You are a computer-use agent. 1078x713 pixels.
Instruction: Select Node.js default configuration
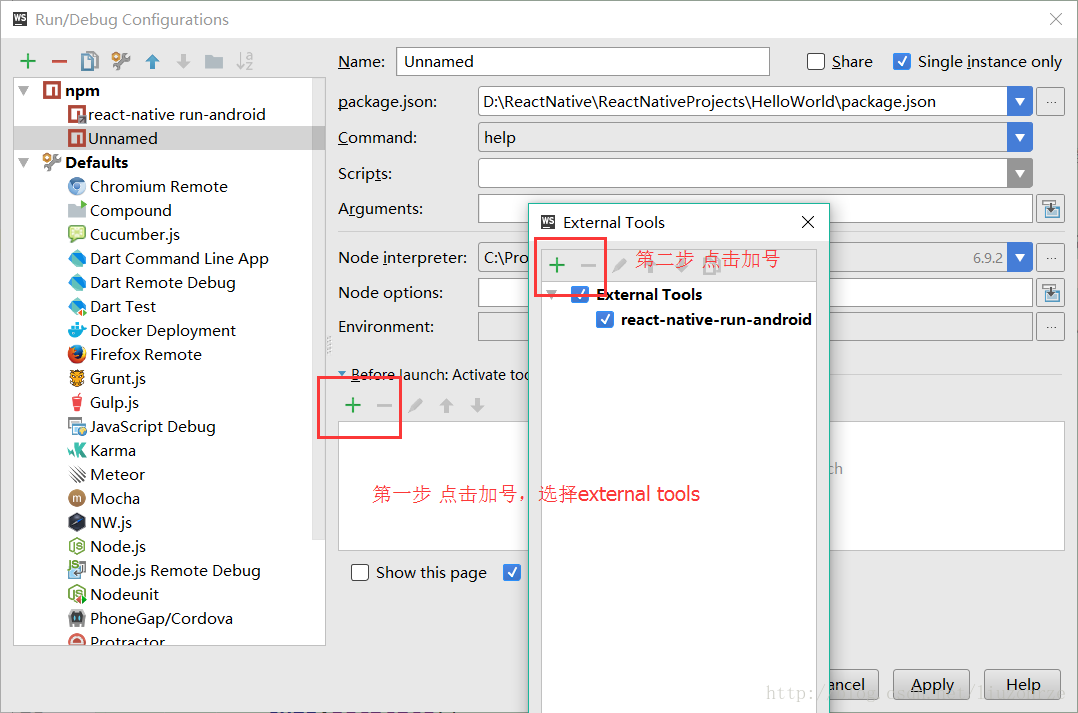107,547
